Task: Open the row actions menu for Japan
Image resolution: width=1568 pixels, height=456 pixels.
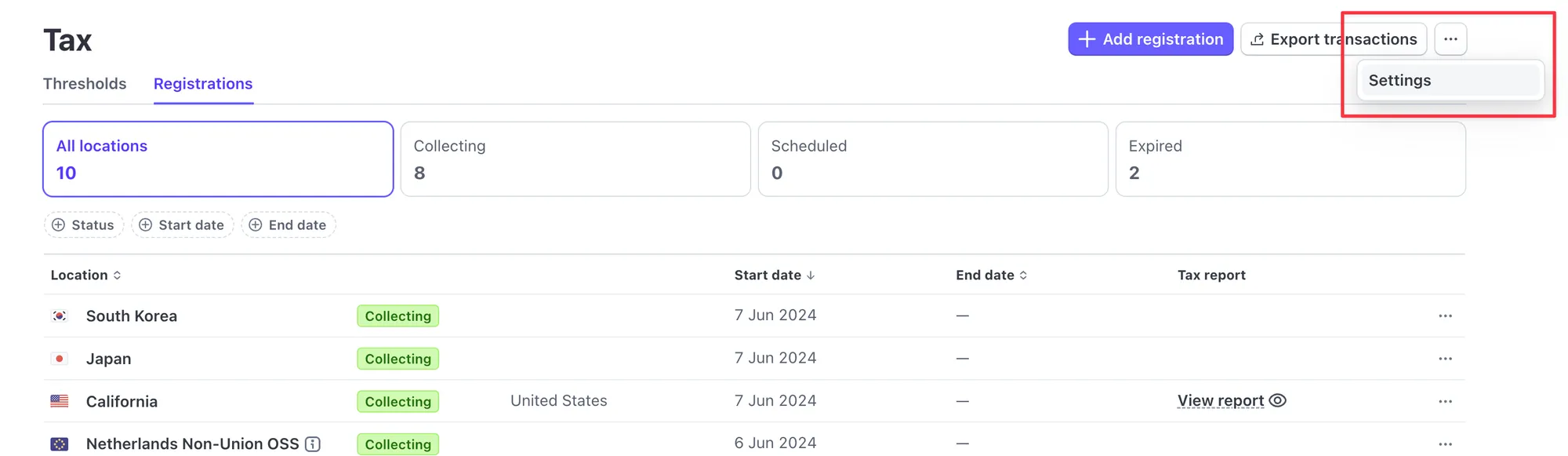Action: (x=1446, y=359)
